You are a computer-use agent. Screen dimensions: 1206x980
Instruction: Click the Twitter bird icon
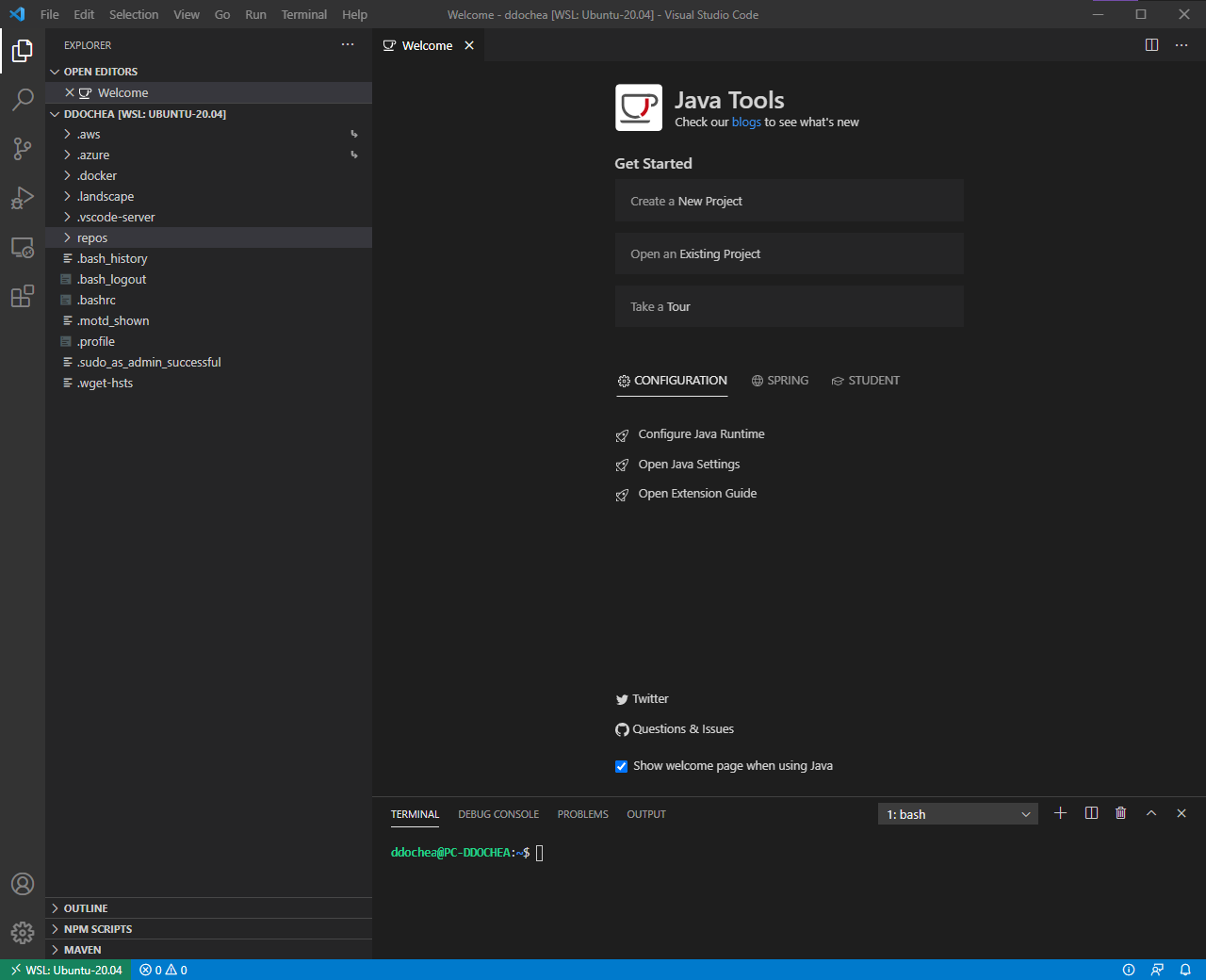click(x=622, y=699)
